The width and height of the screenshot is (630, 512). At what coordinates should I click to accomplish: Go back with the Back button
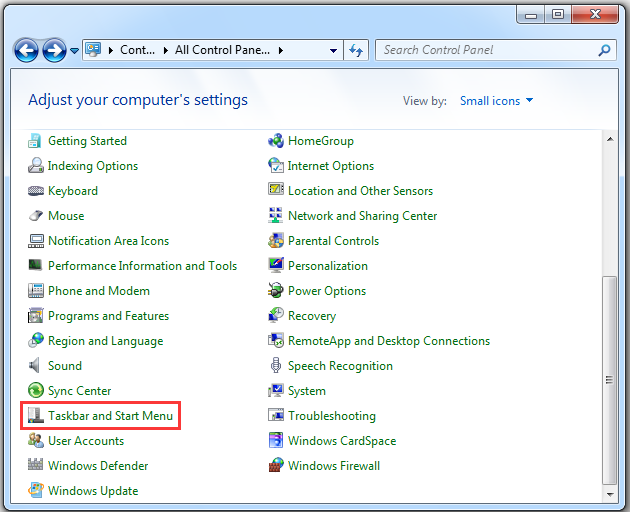[x=26, y=51]
